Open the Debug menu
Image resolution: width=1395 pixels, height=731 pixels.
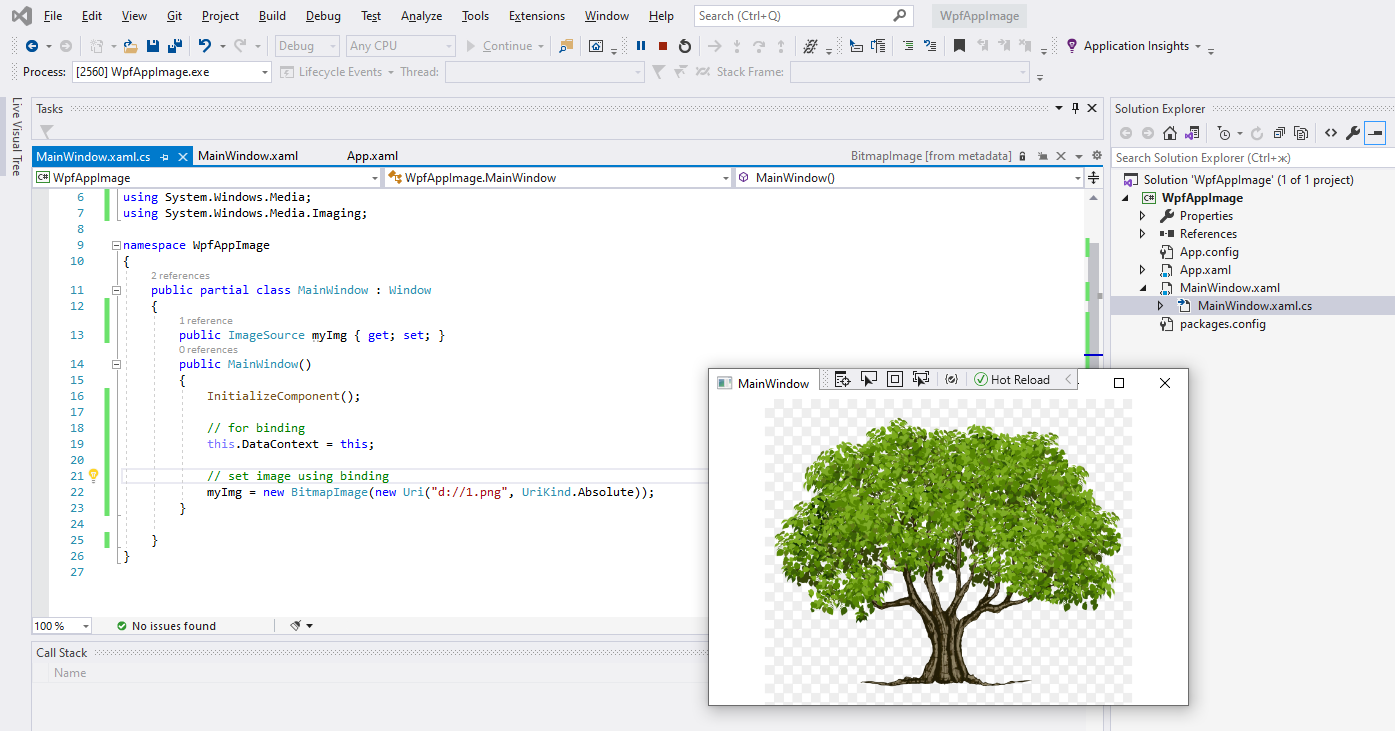[x=323, y=16]
